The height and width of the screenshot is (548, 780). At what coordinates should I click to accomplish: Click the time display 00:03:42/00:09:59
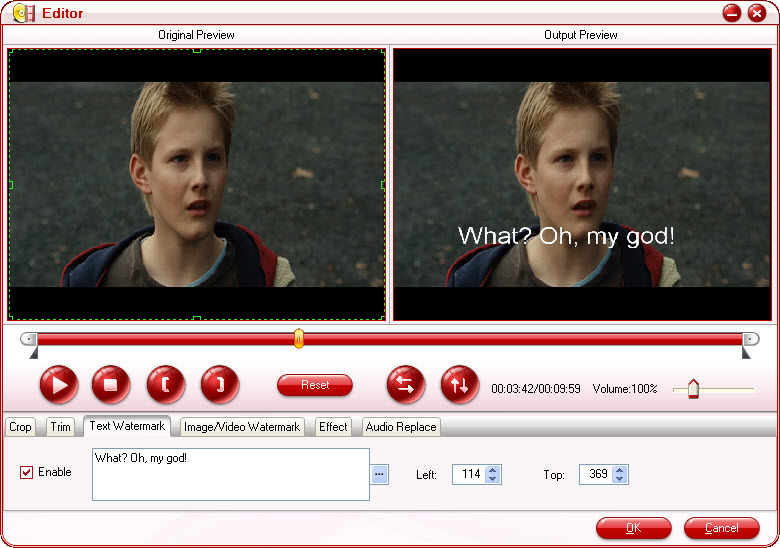pyautogui.click(x=536, y=389)
